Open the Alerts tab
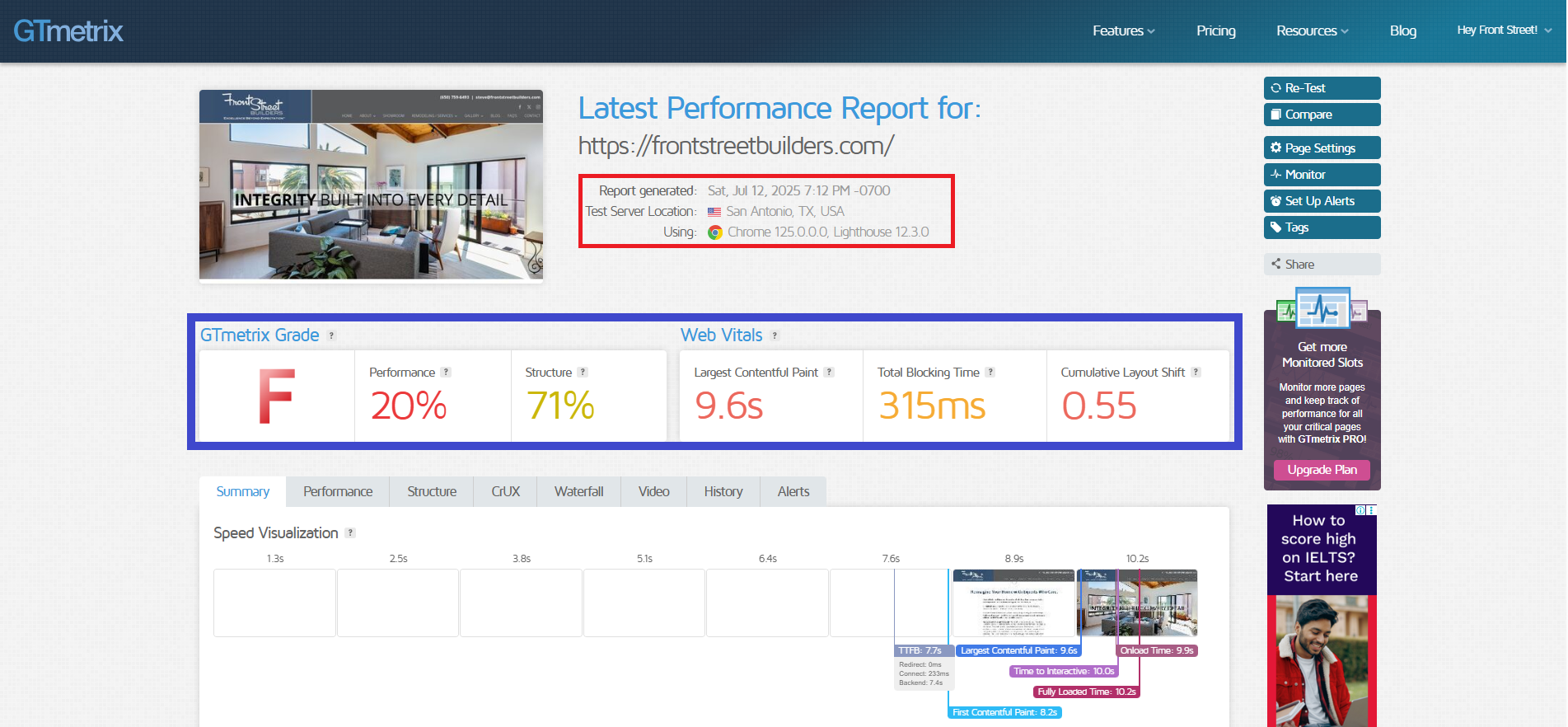 coord(793,491)
